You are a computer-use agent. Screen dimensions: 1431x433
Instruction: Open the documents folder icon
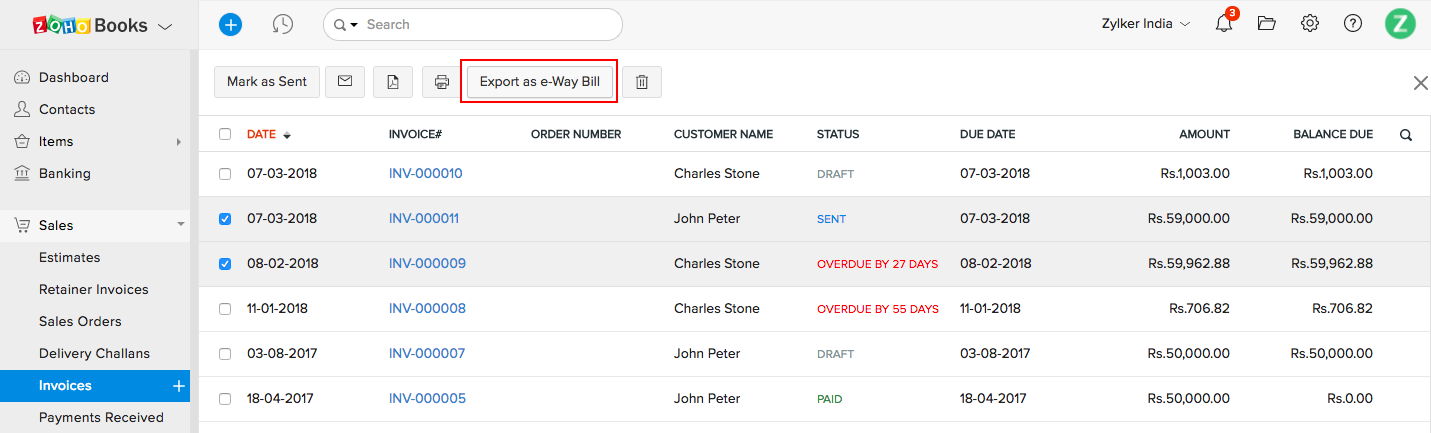[x=1267, y=24]
